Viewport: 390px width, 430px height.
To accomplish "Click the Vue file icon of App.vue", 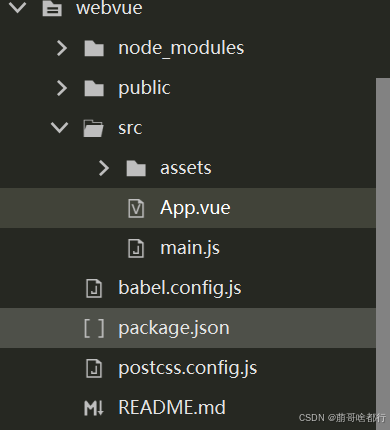I will pos(136,208).
